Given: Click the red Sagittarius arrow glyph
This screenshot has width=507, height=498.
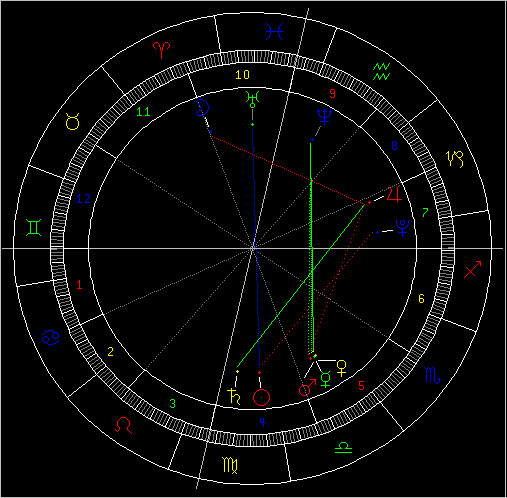Looking at the screenshot, I should tap(473, 269).
